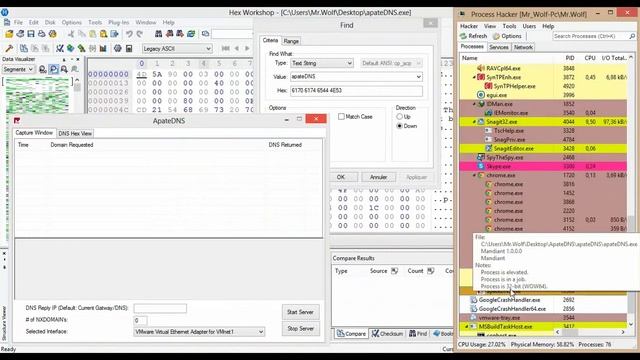
Task: Select the Down direction radio button
Action: 400,126
